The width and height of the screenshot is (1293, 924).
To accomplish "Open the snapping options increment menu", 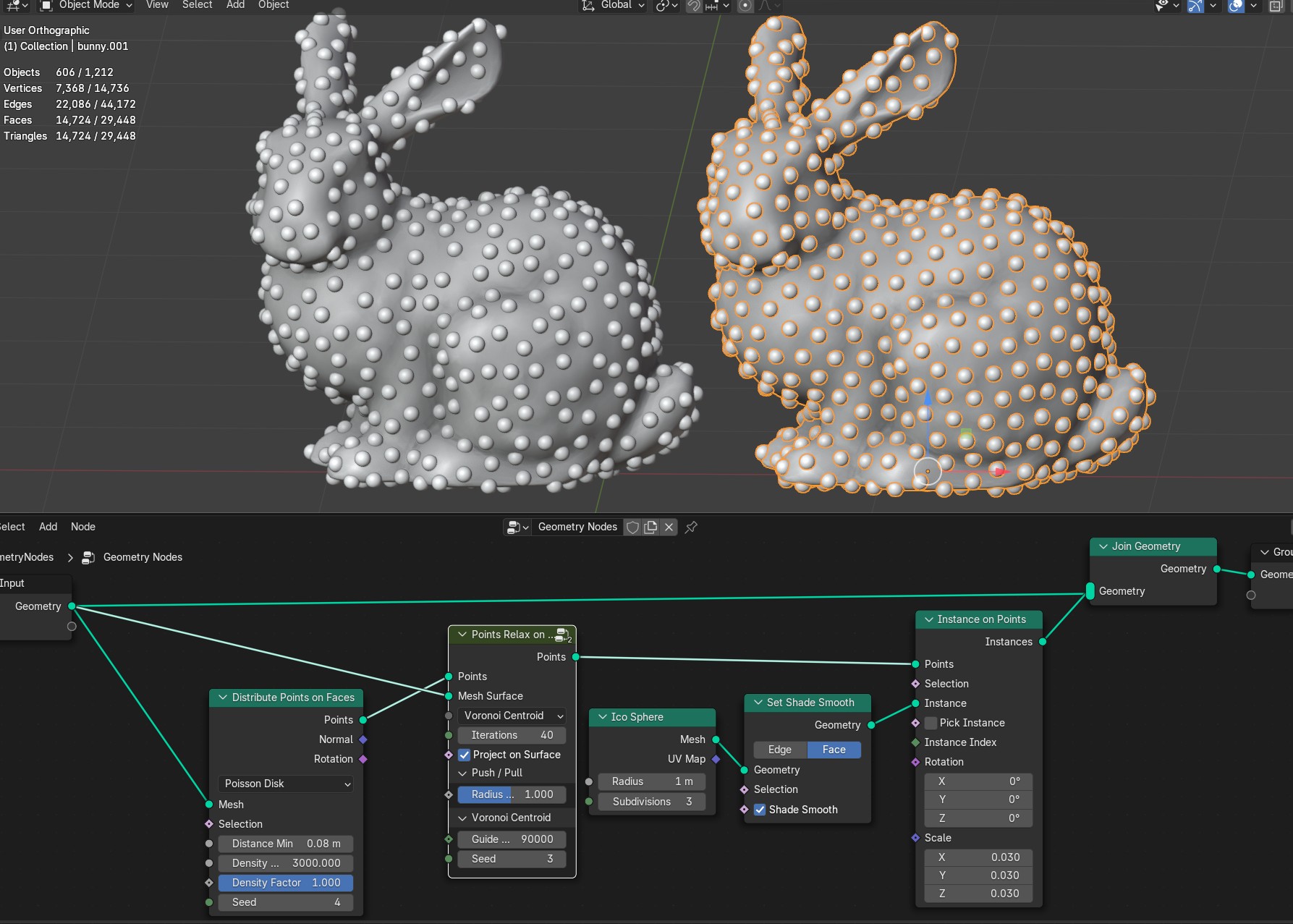I will (x=717, y=5).
